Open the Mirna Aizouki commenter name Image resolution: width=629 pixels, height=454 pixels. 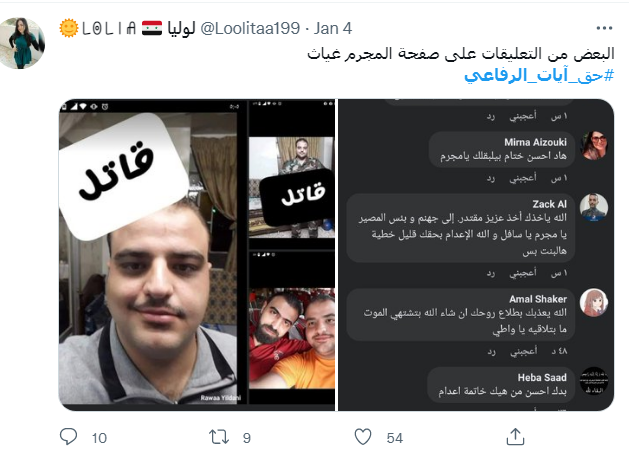[535, 142]
